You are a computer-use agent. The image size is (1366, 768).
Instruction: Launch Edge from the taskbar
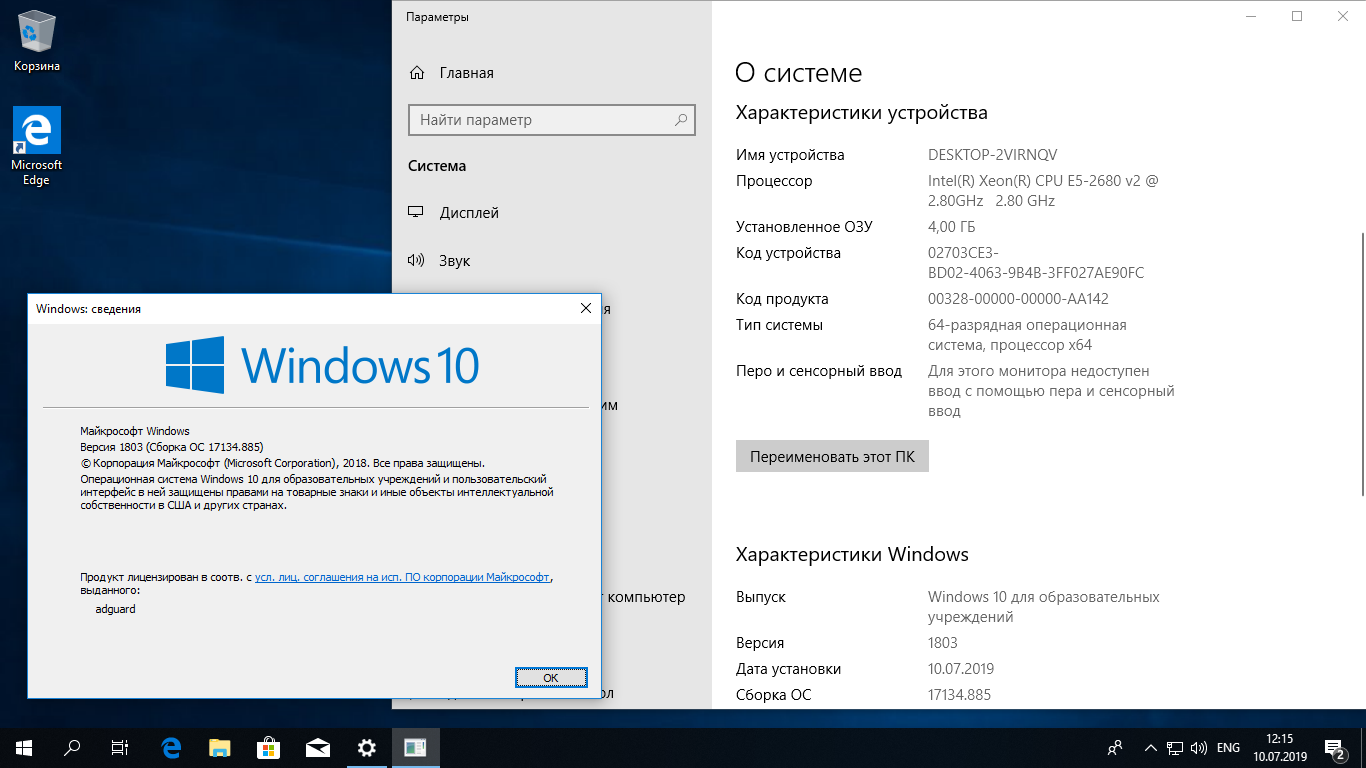coord(171,747)
